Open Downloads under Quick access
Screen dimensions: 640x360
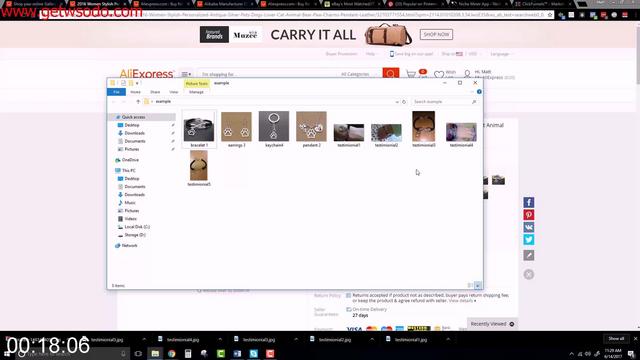tap(134, 133)
